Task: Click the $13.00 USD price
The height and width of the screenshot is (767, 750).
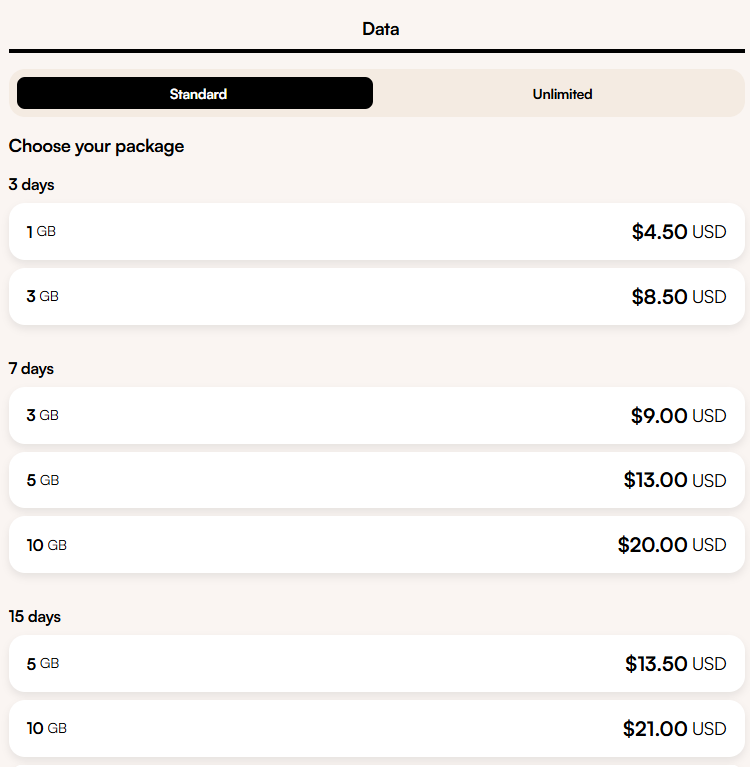Action: coord(674,480)
